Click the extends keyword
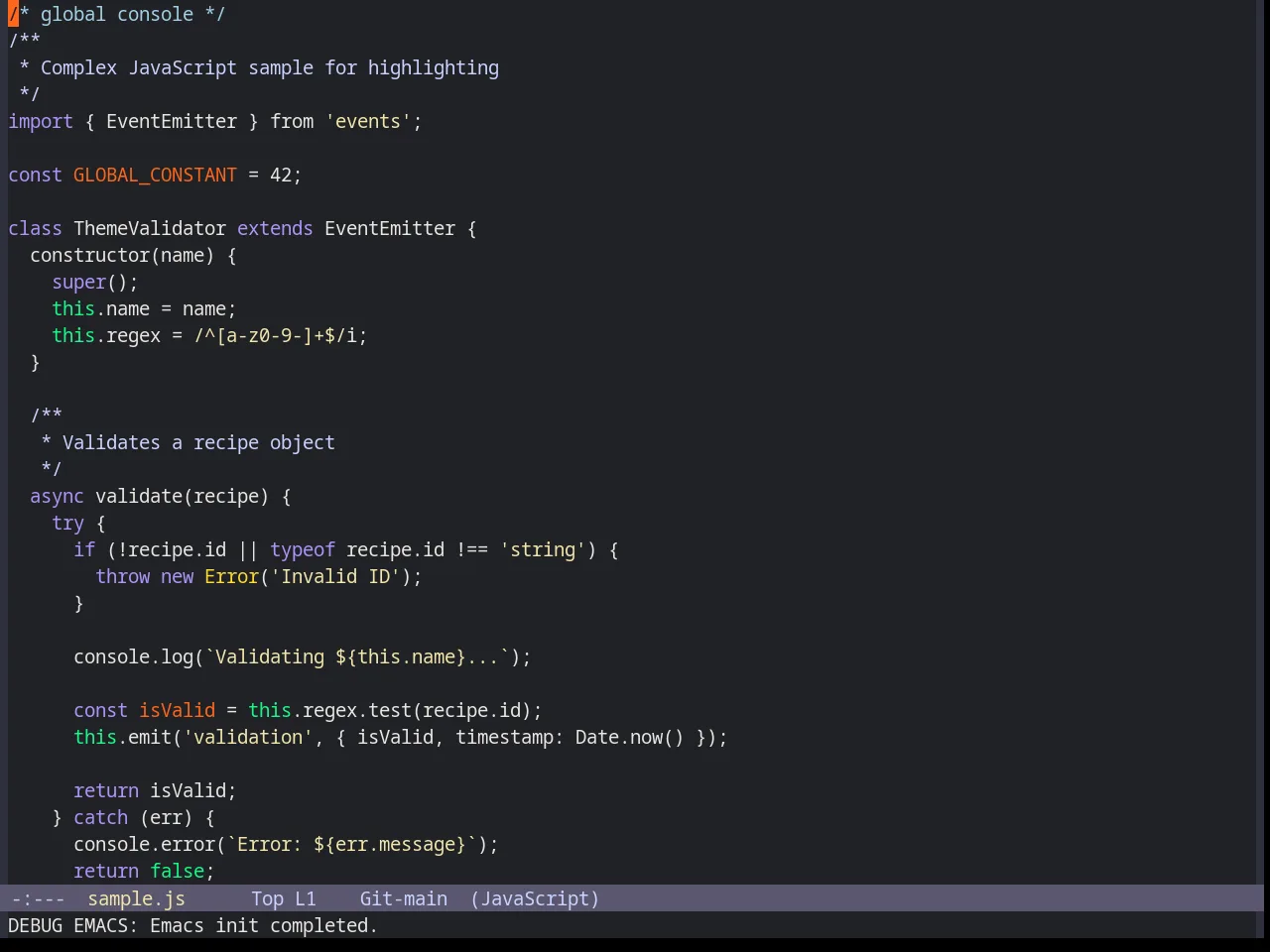Screen dimensions: 1270x952 click(275, 228)
